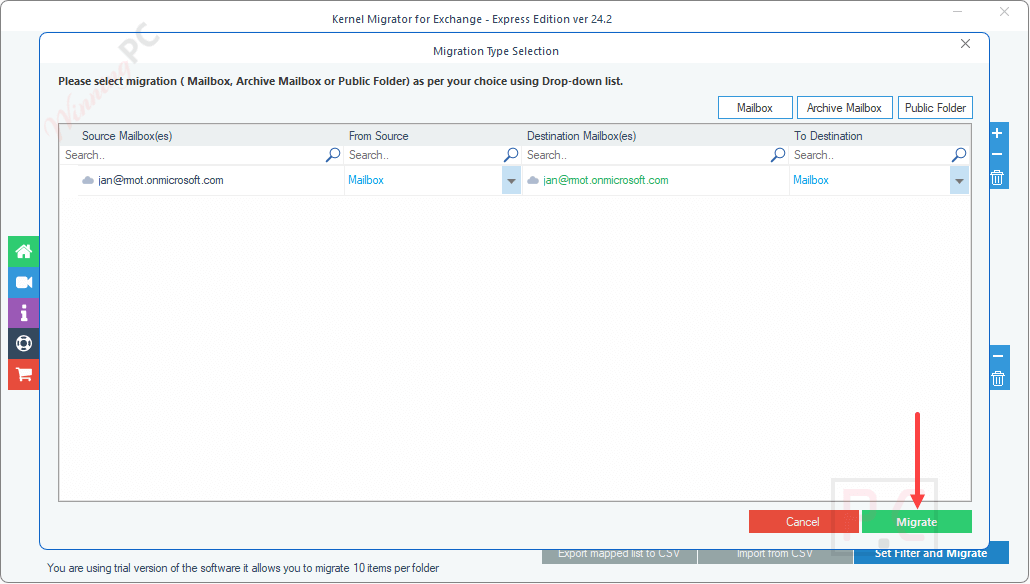The width and height of the screenshot is (1030, 584).
Task: Click Set Filter and Migrate button
Action: coord(931,554)
